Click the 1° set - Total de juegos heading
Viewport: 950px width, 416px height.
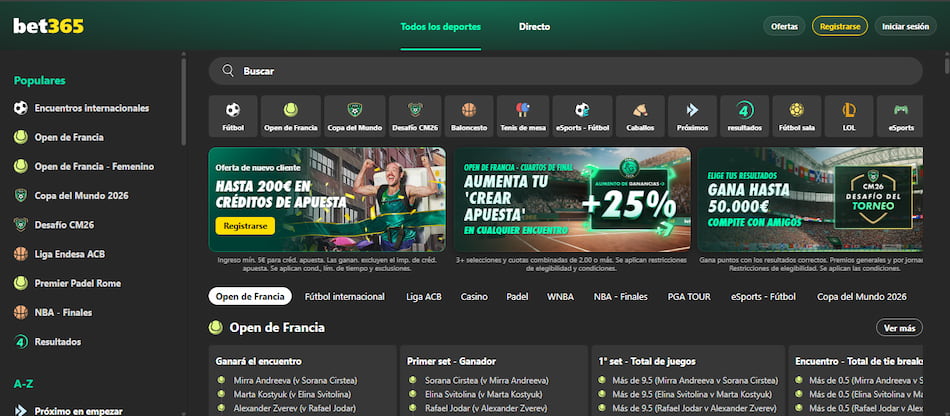646,361
